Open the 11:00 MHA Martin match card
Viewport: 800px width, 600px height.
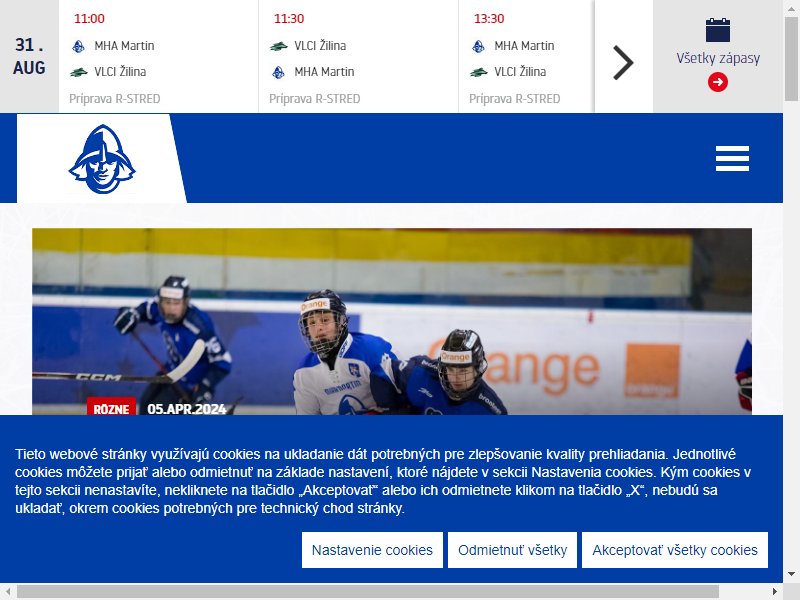click(158, 56)
